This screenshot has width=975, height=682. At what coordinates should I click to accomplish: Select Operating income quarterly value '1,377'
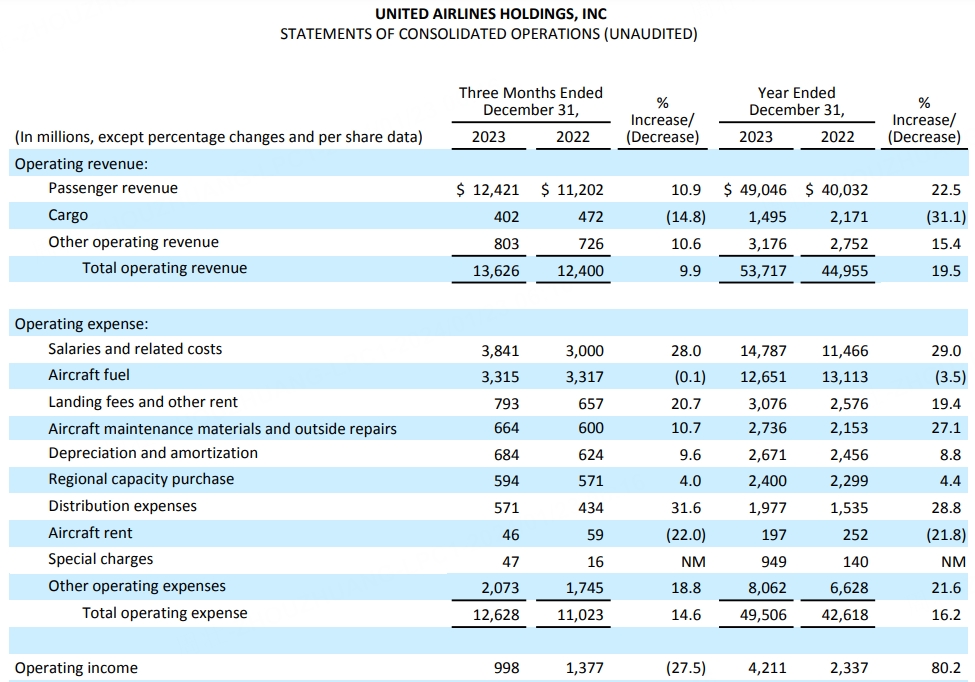585,668
